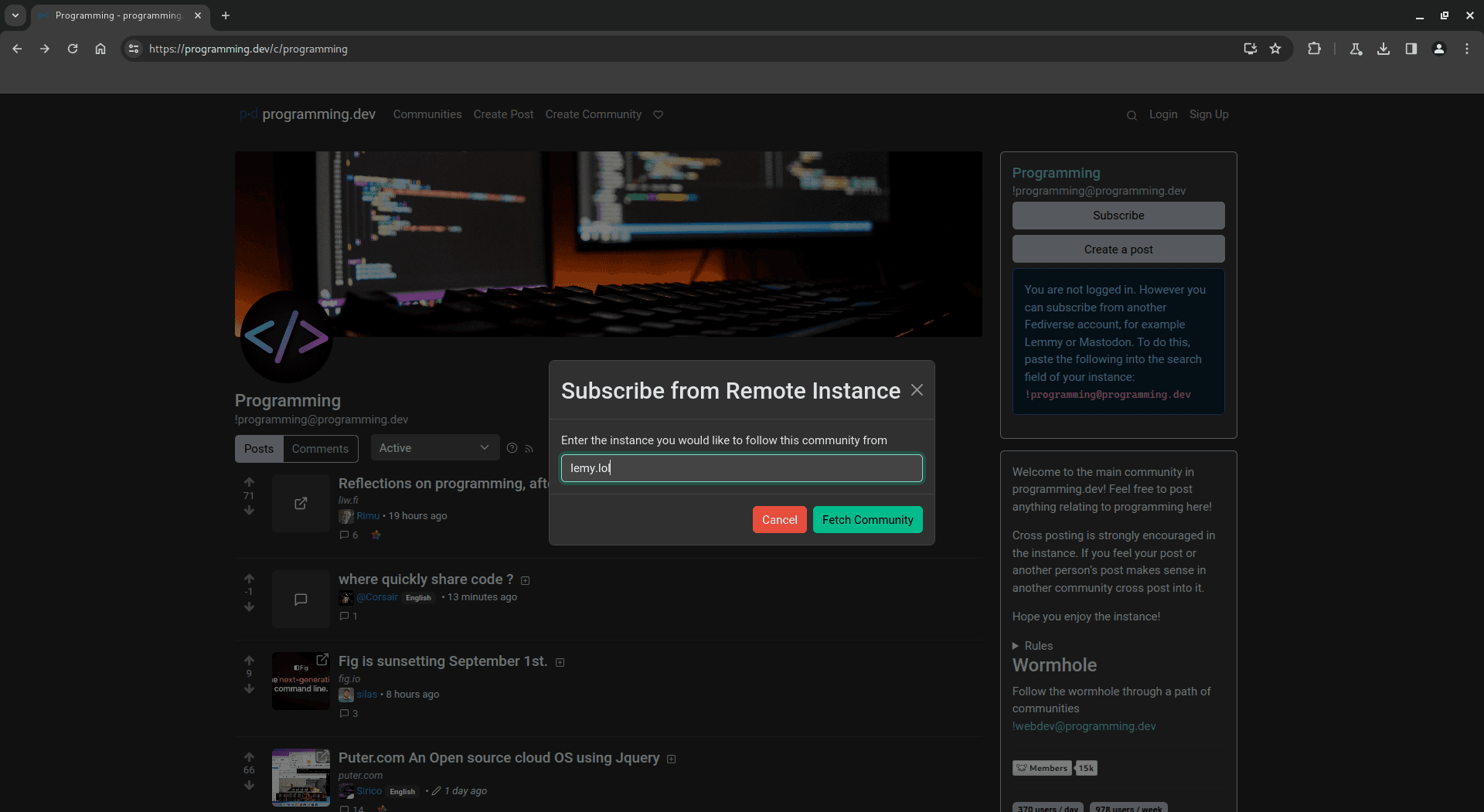Open comments of Fig is sunsetting post
Viewport: 1484px width, 812px height.
349,713
